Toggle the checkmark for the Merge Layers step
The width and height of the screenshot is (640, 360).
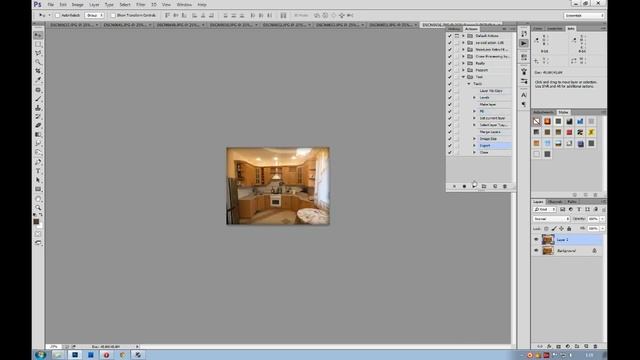click(450, 132)
